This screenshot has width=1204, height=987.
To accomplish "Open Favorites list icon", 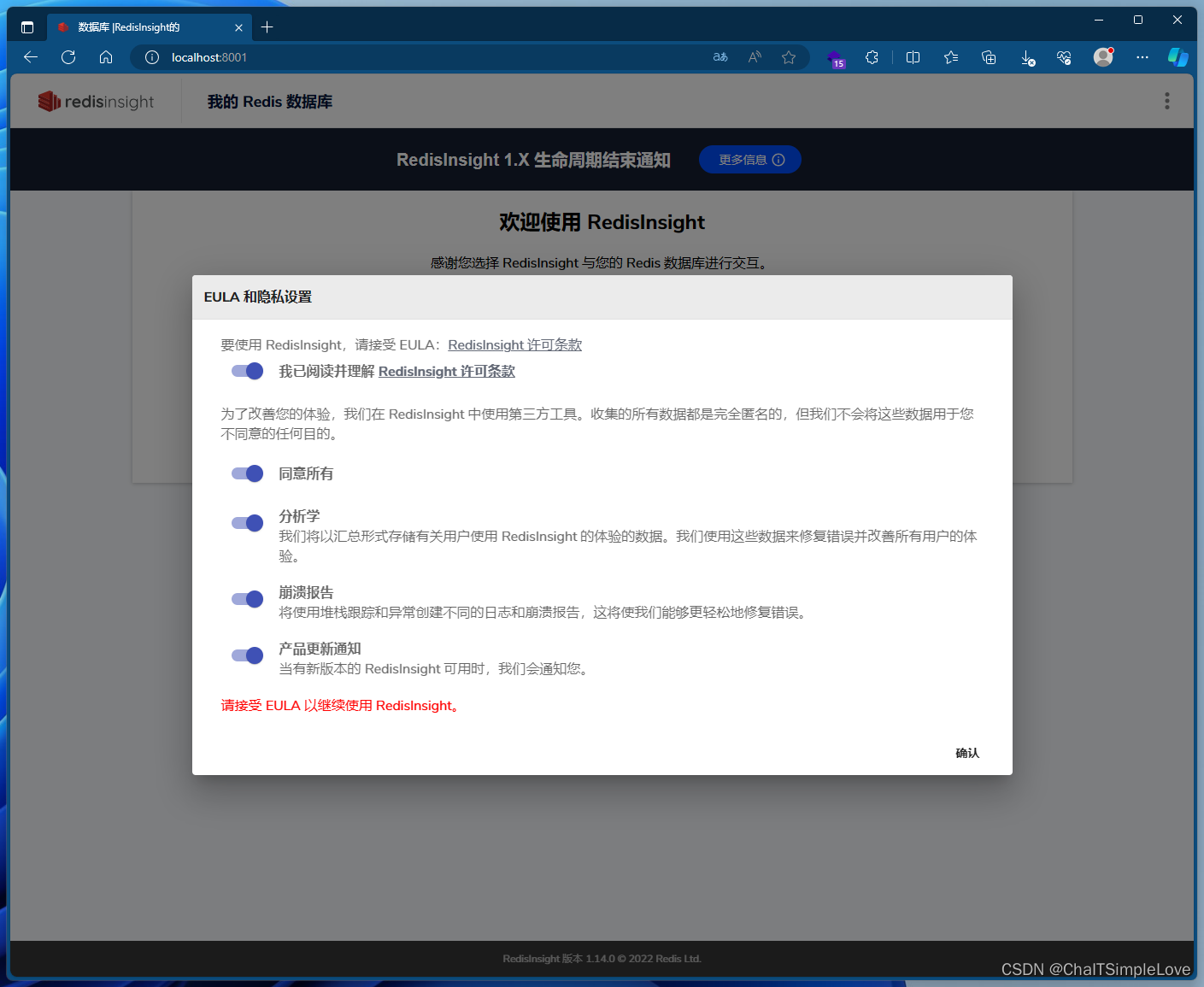I will pyautogui.click(x=951, y=57).
